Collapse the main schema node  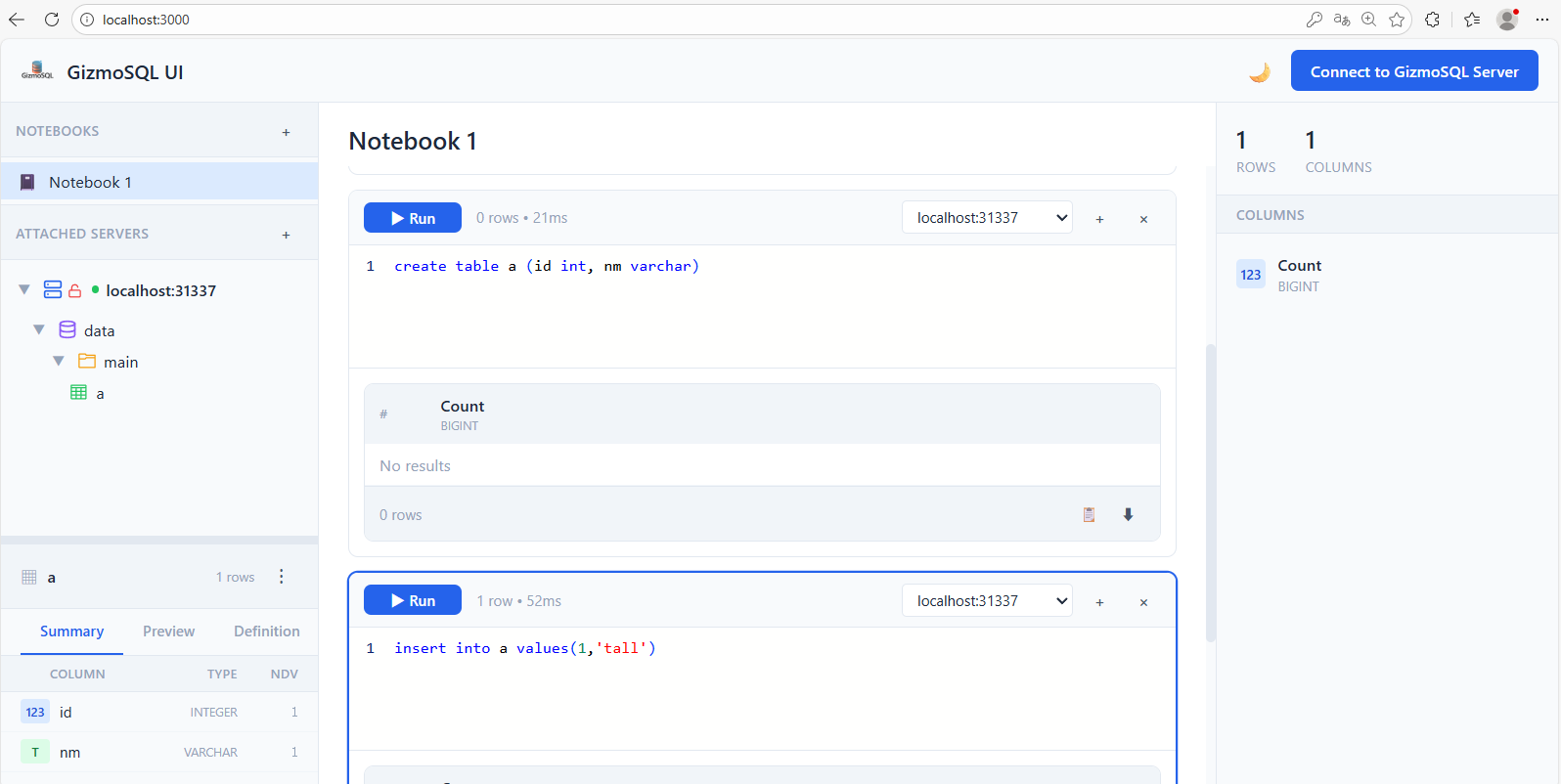59,361
